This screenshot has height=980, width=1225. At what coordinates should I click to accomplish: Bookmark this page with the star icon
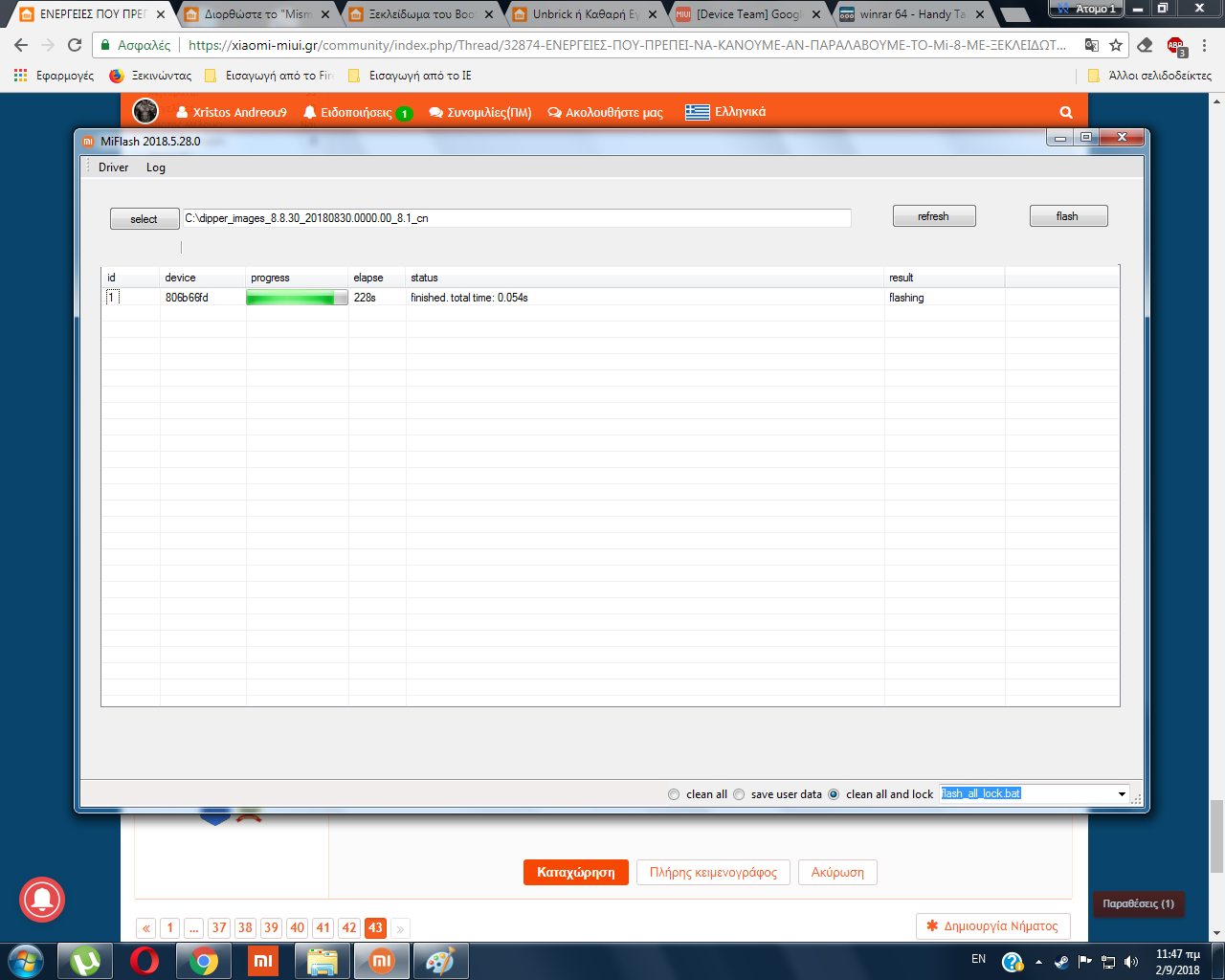click(1116, 45)
